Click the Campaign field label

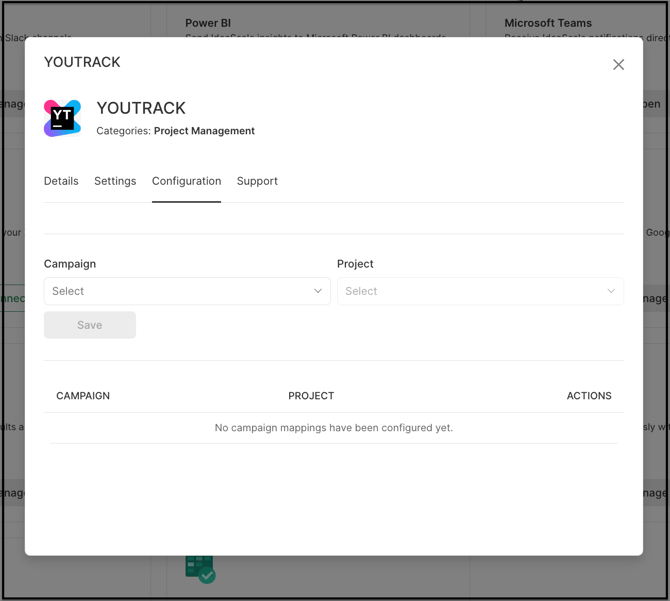point(70,264)
